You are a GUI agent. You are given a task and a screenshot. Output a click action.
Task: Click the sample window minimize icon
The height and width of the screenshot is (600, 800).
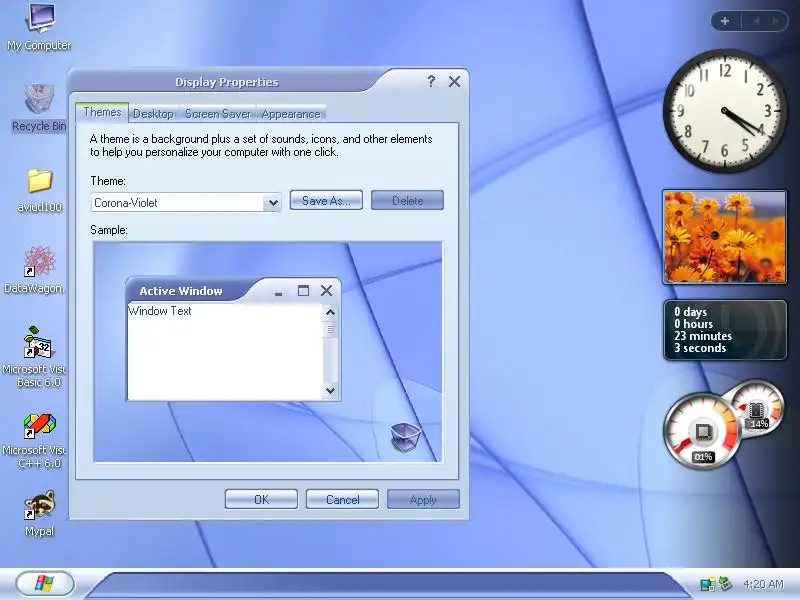point(279,293)
